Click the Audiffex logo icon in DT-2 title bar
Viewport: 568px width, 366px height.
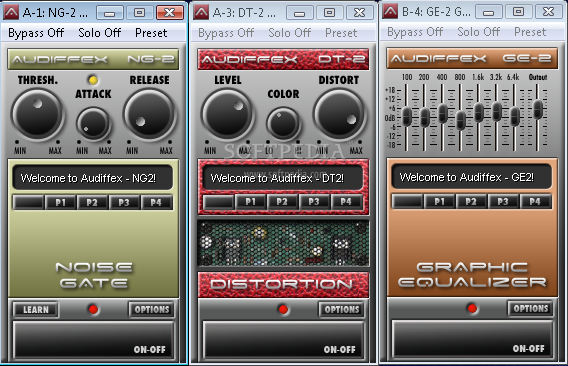click(201, 12)
